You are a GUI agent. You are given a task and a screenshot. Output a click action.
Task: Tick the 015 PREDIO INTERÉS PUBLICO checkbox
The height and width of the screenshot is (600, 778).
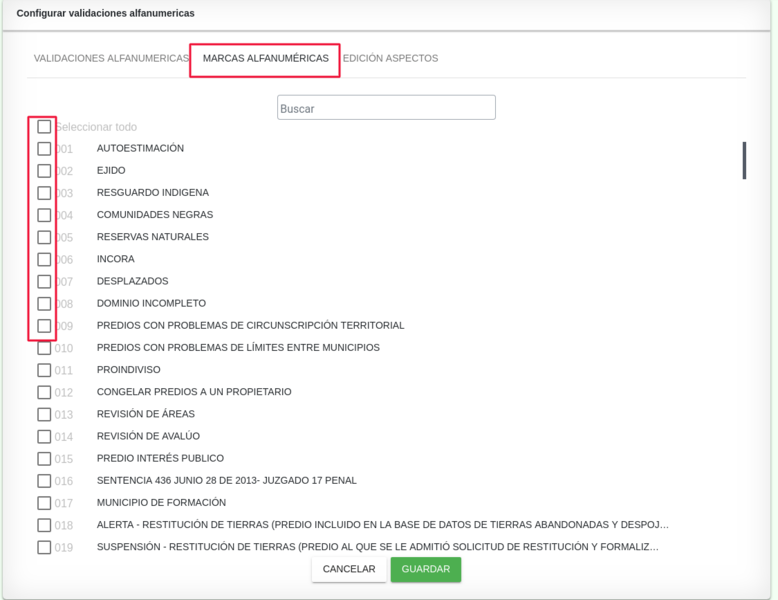[44, 459]
